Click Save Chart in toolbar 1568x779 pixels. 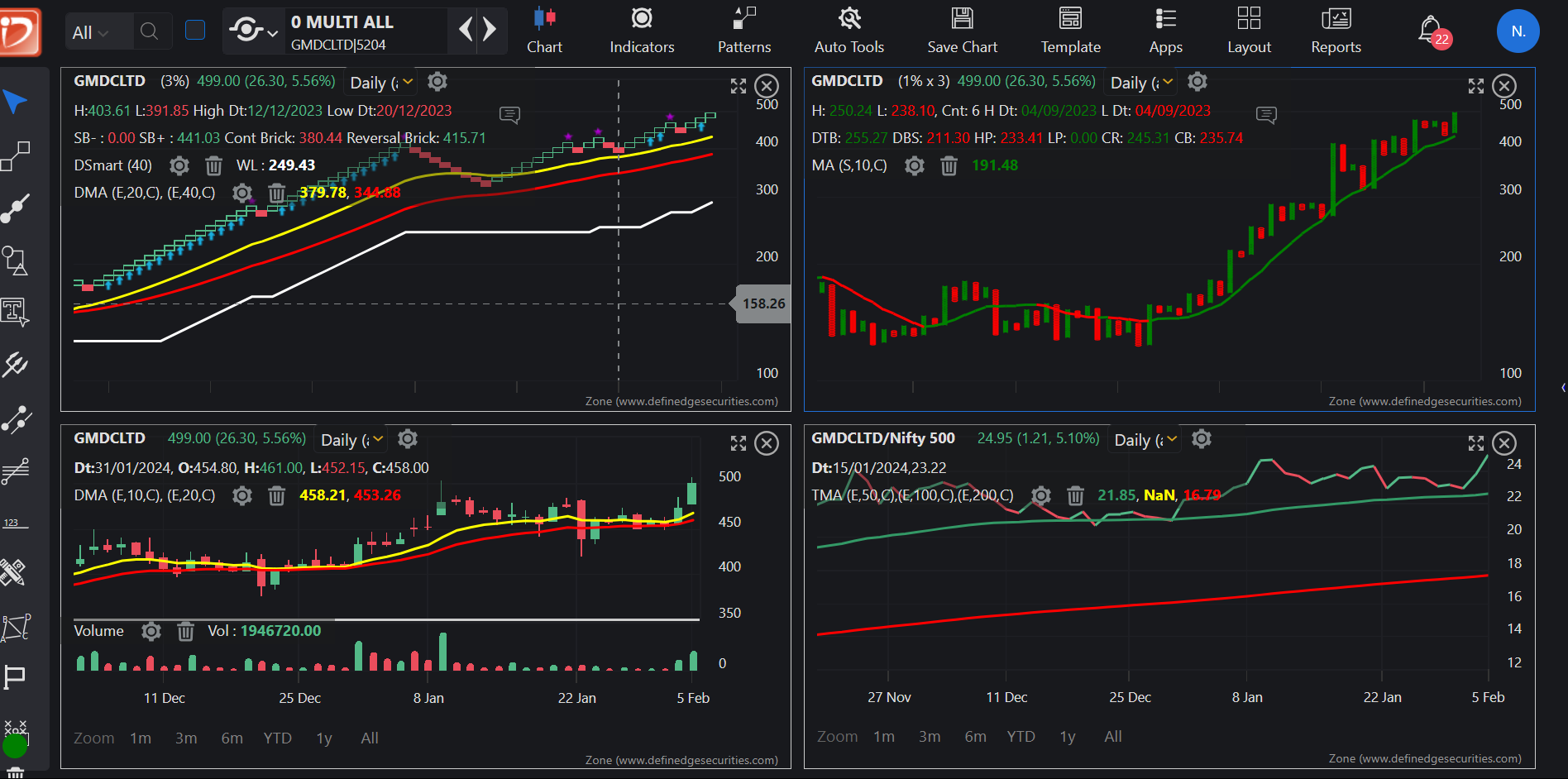[963, 31]
